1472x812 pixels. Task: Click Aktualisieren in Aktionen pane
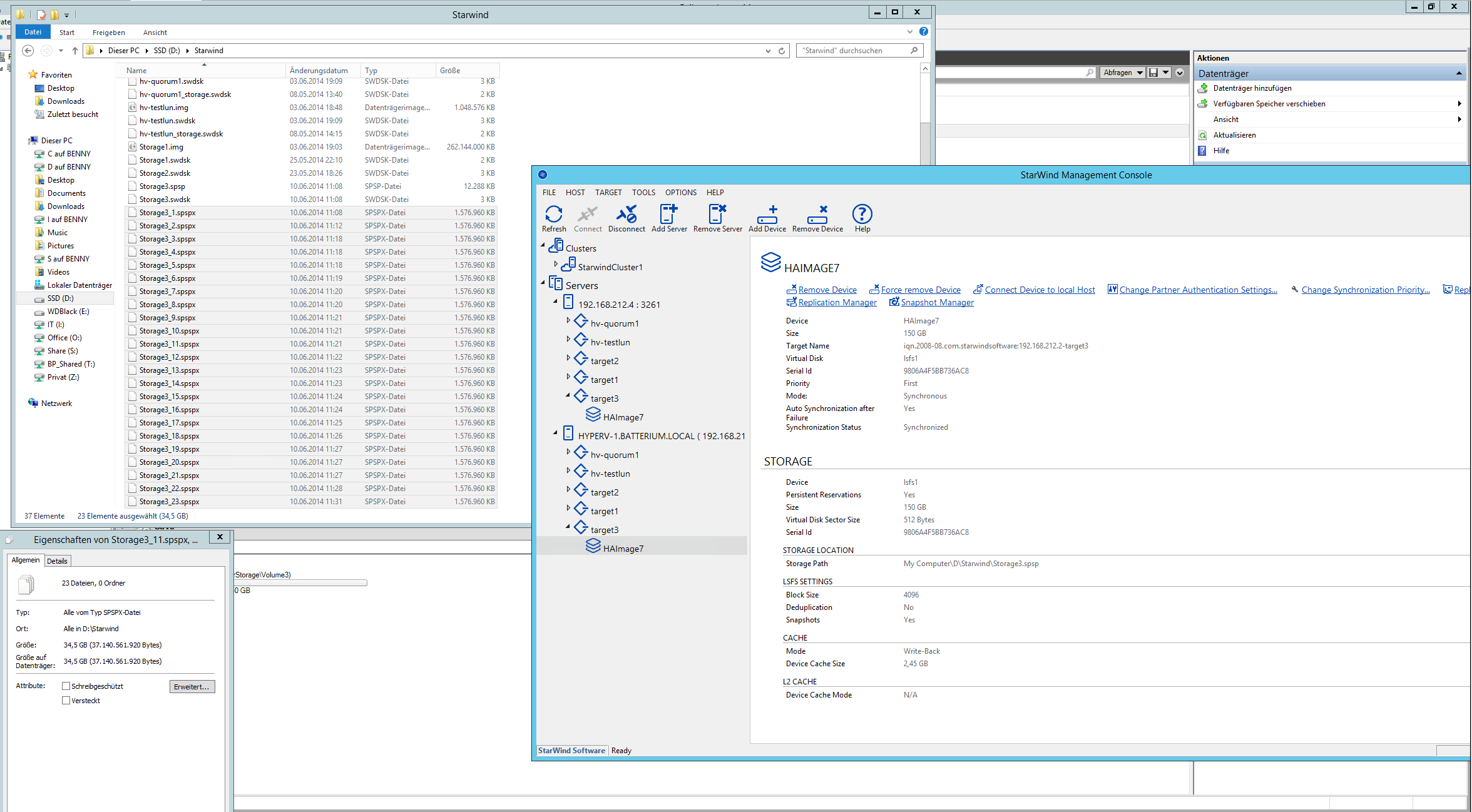1234,135
